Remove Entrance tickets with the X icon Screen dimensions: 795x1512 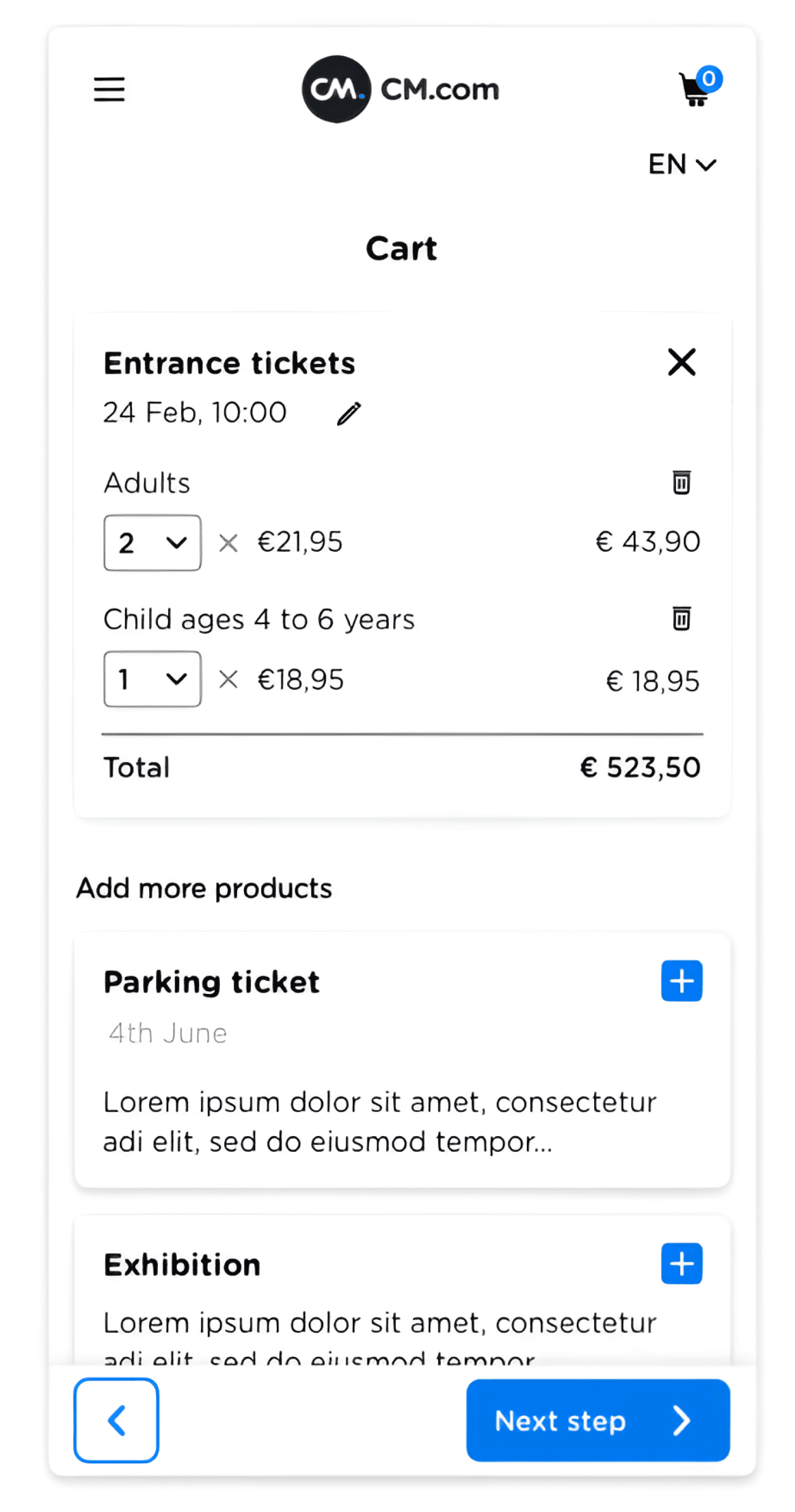click(682, 361)
